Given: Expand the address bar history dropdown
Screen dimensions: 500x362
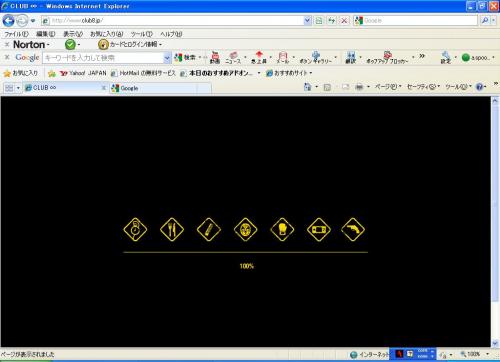Looking at the screenshot, I should [x=307, y=21].
